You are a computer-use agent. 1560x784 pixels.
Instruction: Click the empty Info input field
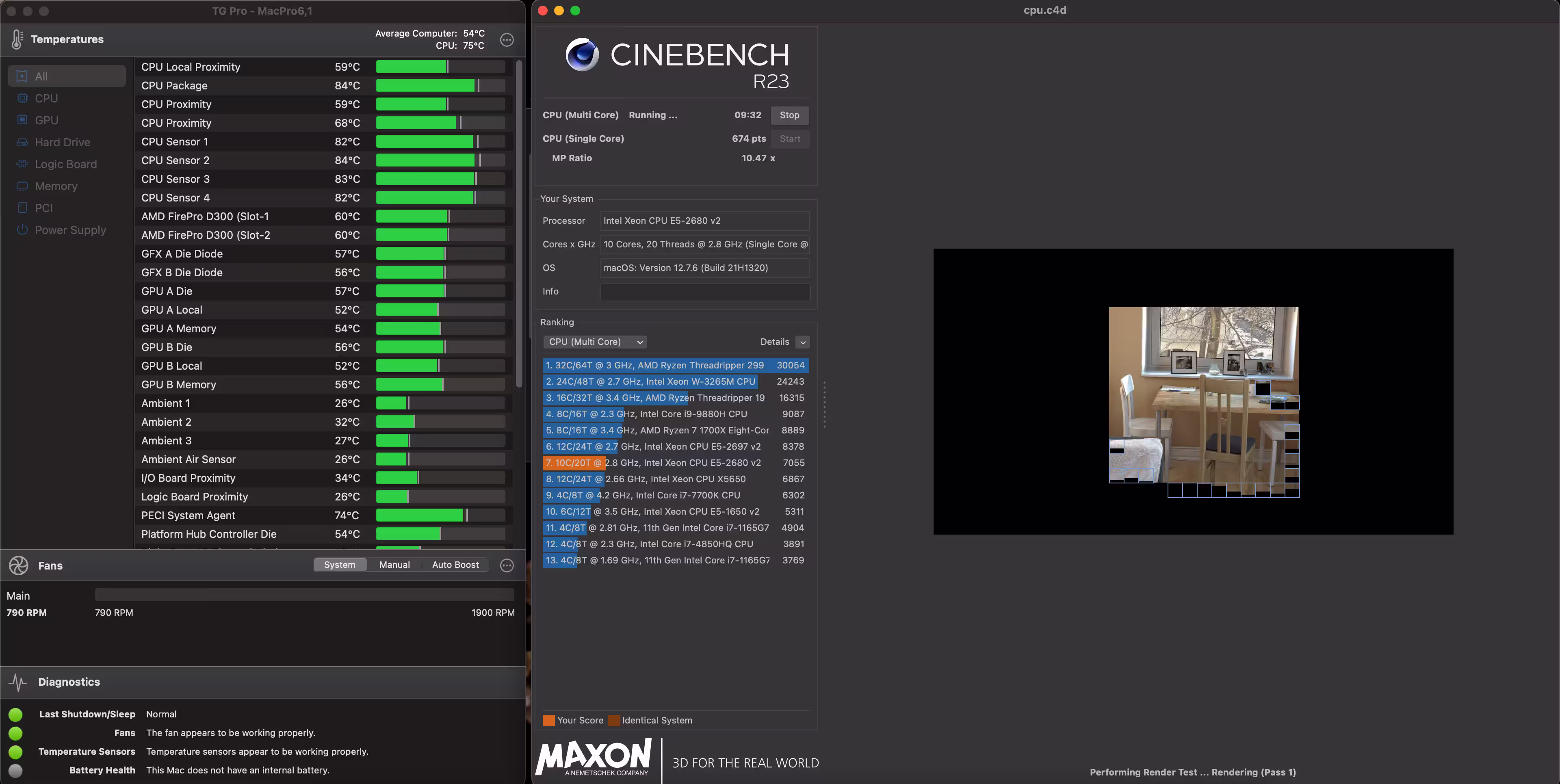[x=705, y=292]
